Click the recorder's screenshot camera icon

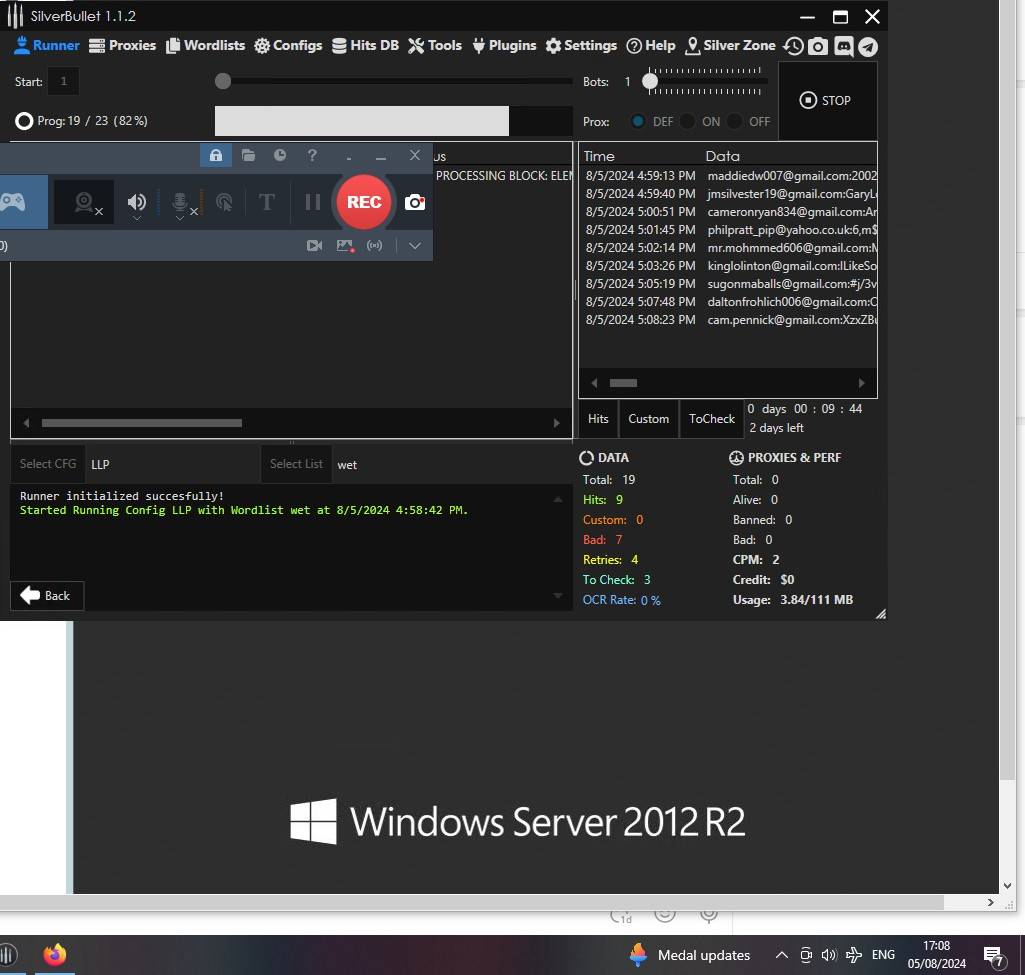coord(414,202)
